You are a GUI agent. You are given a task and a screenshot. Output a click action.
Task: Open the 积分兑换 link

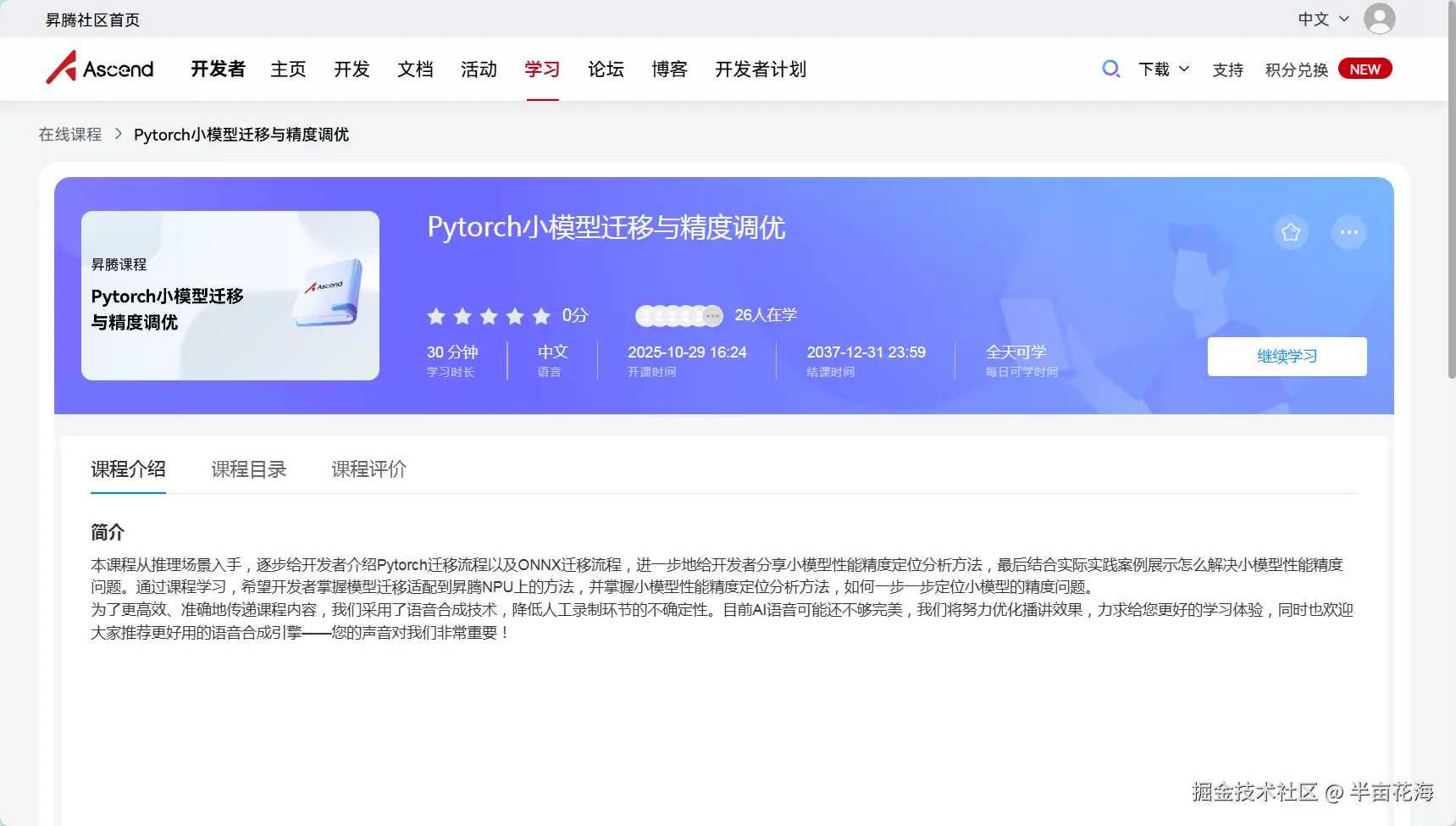(1296, 69)
